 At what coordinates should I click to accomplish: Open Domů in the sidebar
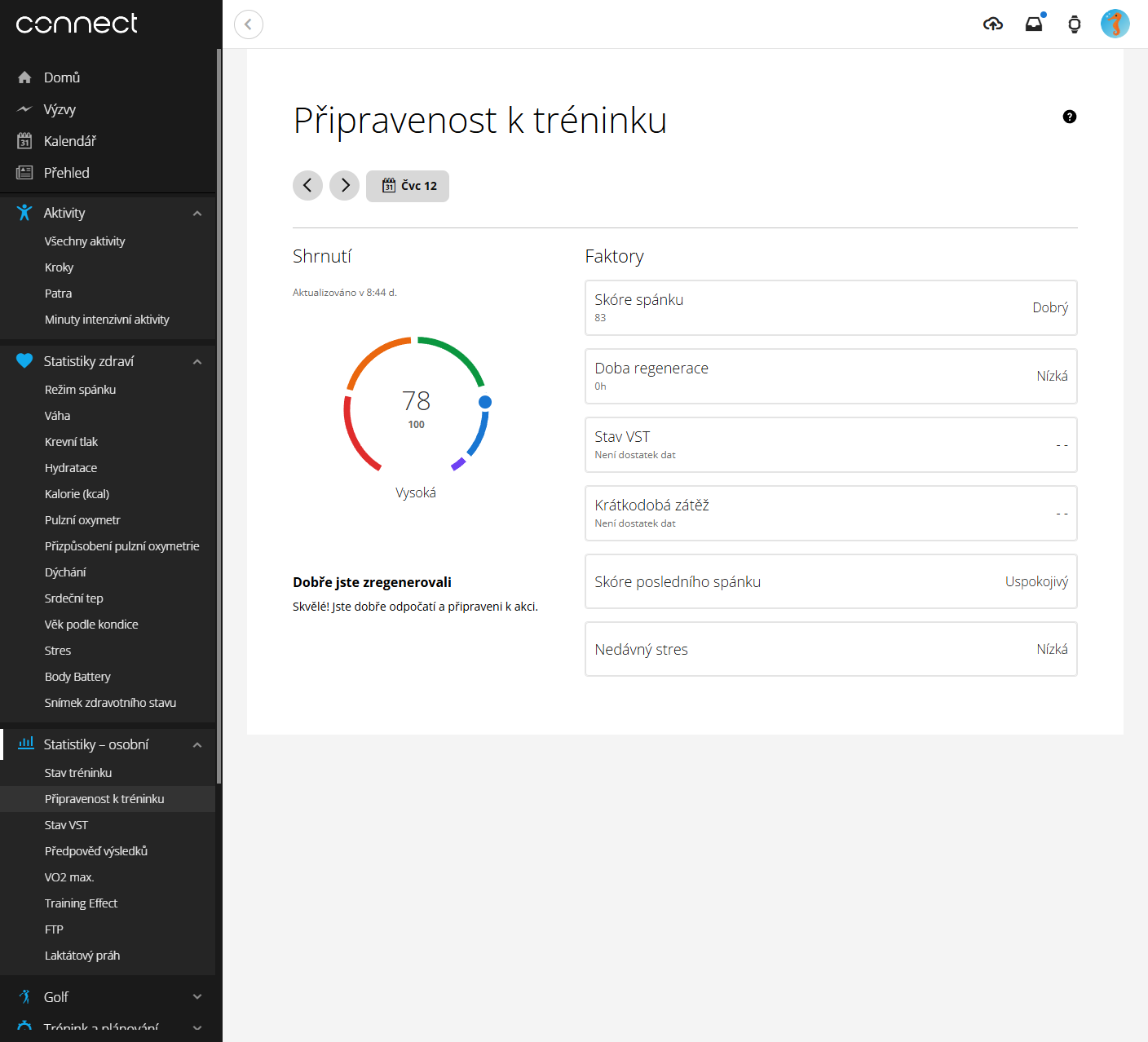pyautogui.click(x=62, y=77)
